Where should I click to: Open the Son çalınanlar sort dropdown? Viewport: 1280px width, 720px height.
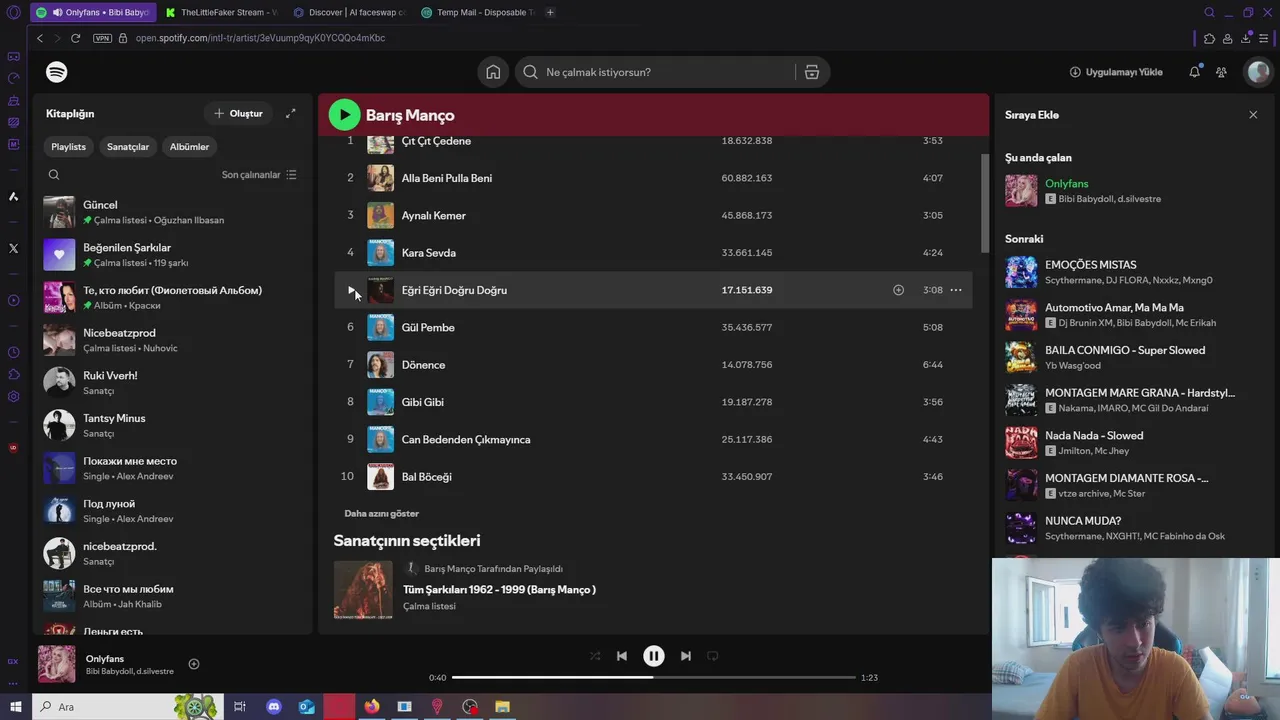(x=259, y=174)
